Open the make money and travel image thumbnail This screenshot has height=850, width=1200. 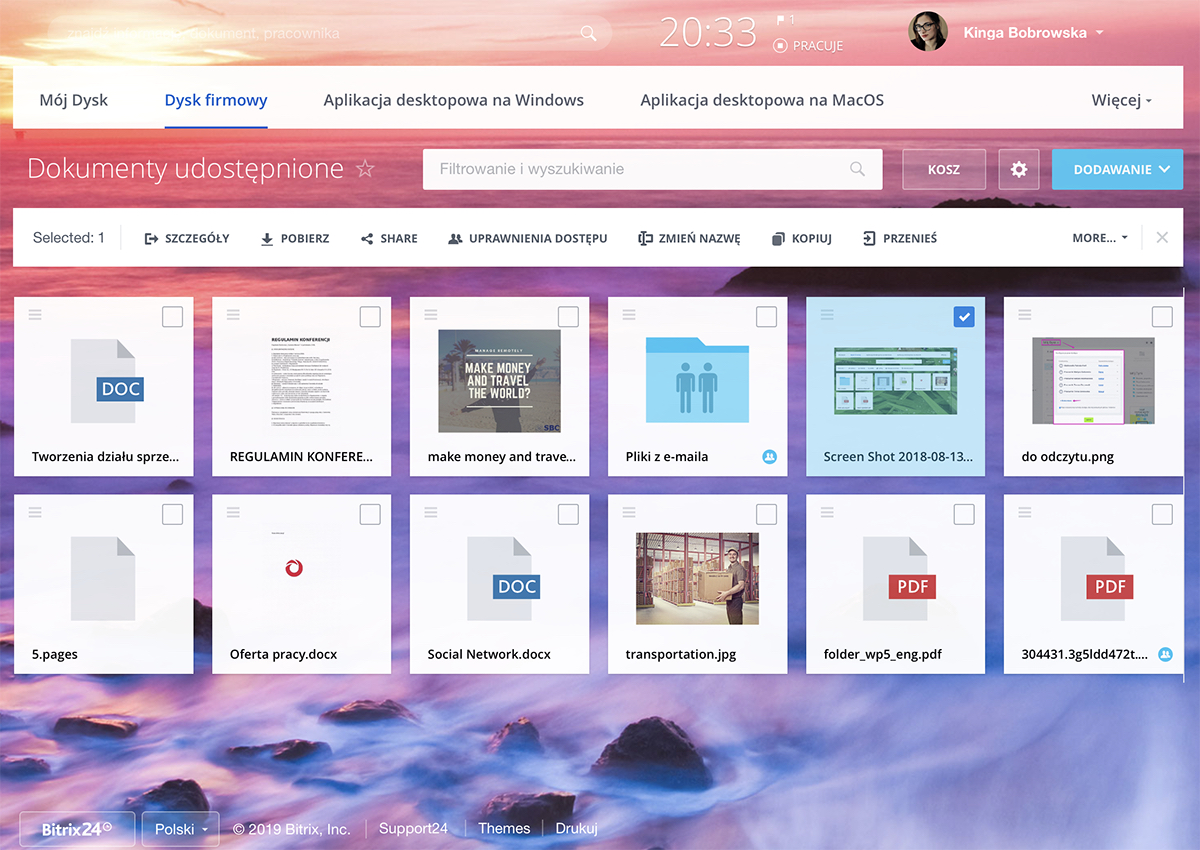click(499, 381)
